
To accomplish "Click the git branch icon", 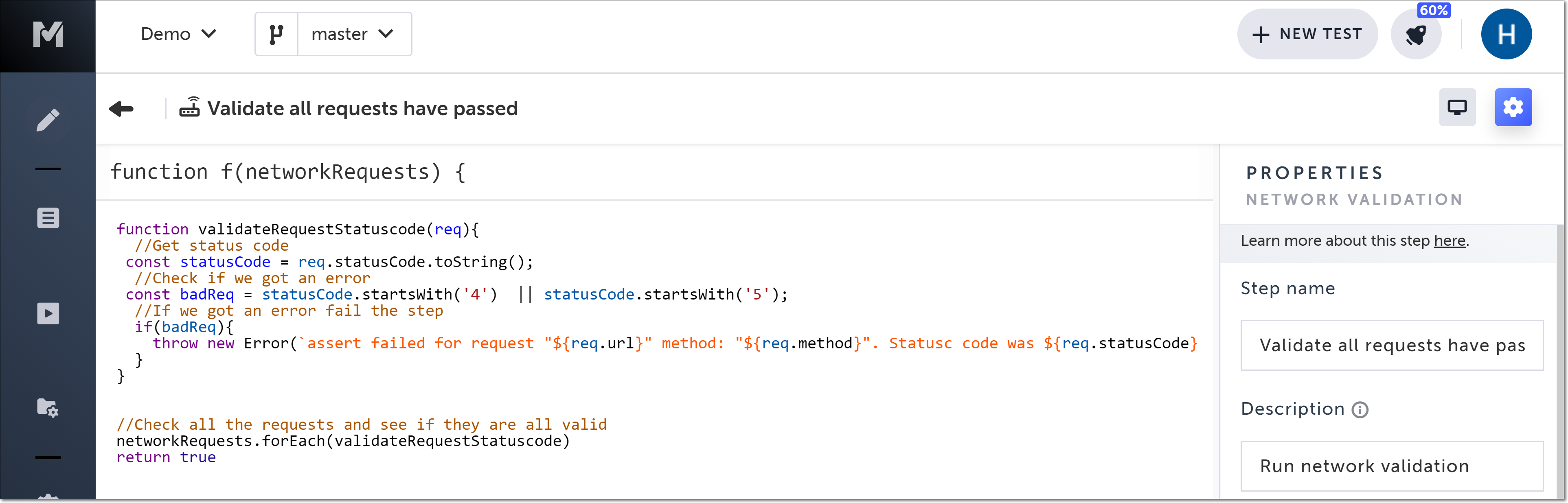I will point(276,35).
